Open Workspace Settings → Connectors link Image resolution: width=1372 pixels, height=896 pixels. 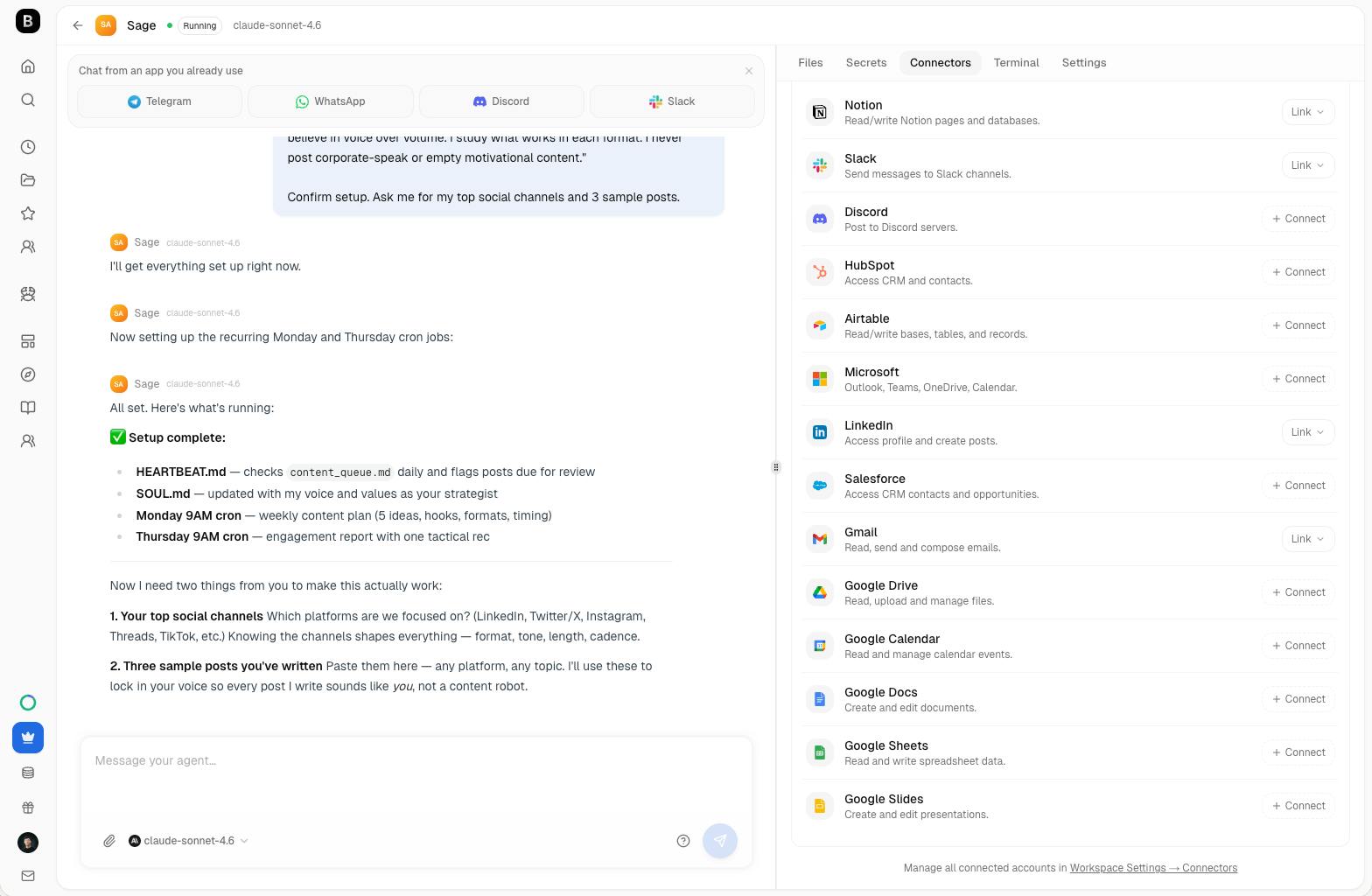pyautogui.click(x=1153, y=868)
